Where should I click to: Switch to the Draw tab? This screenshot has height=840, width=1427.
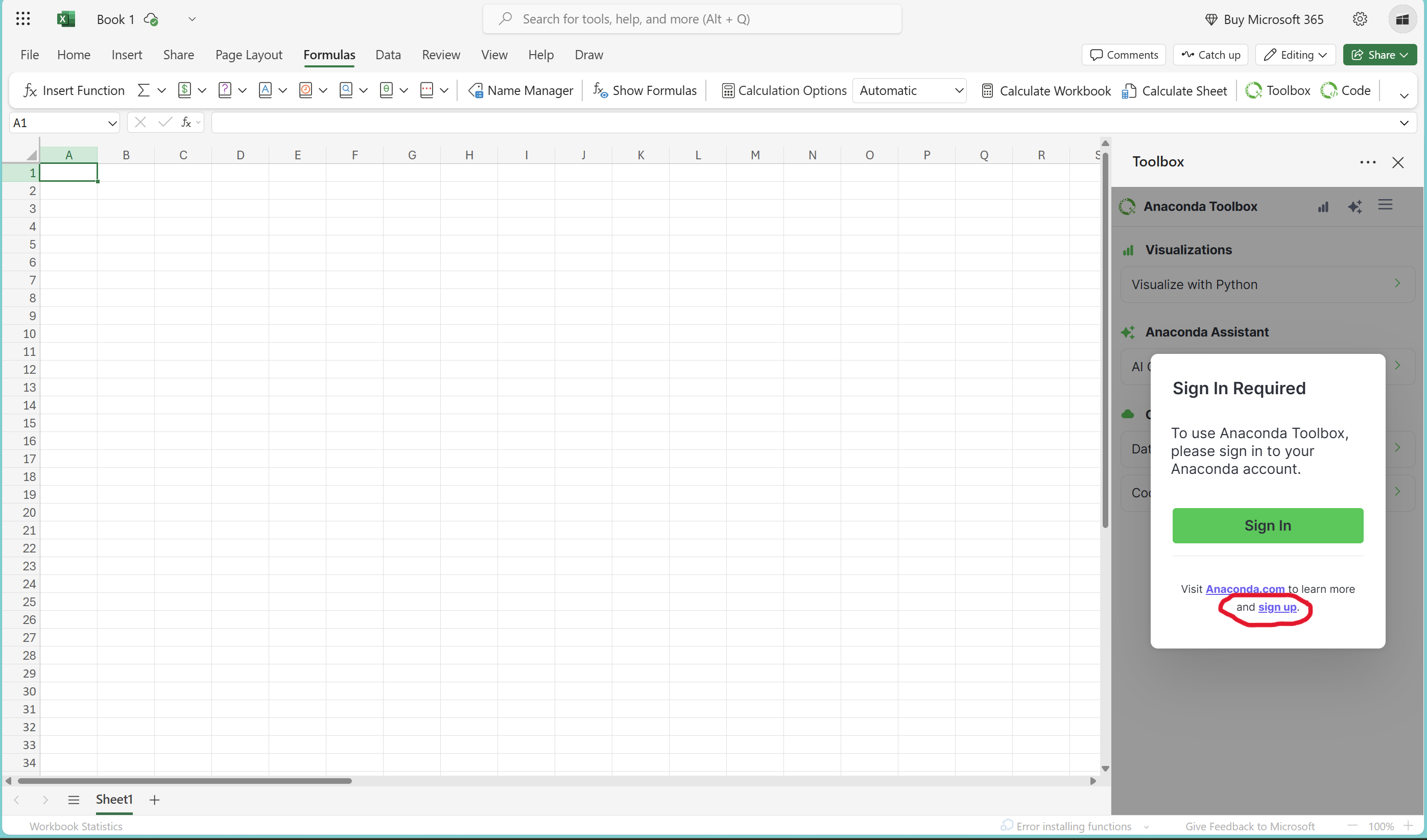click(589, 55)
